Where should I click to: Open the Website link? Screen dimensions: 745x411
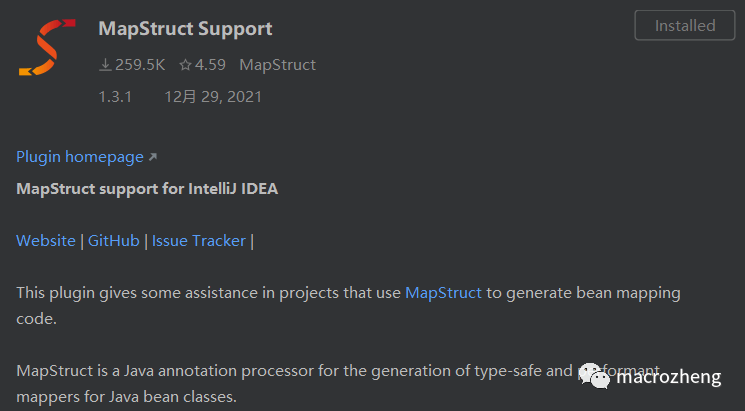[x=46, y=241]
